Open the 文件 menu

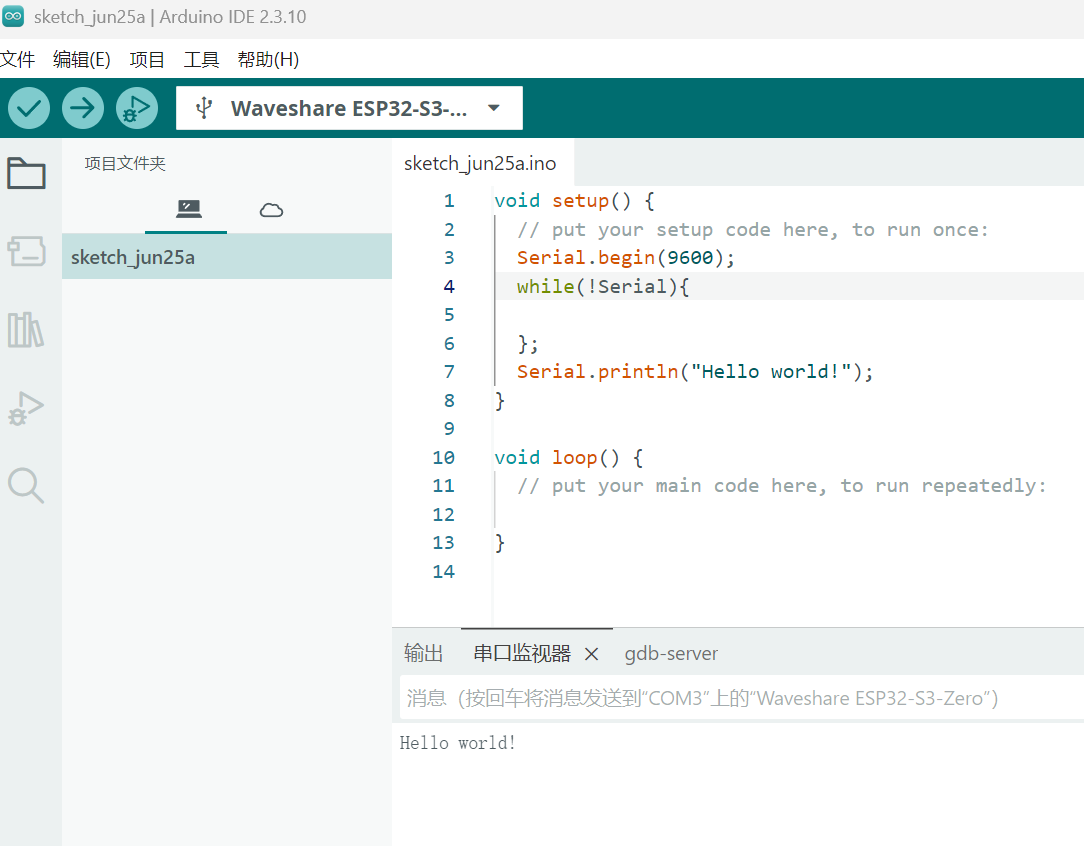[x=17, y=59]
